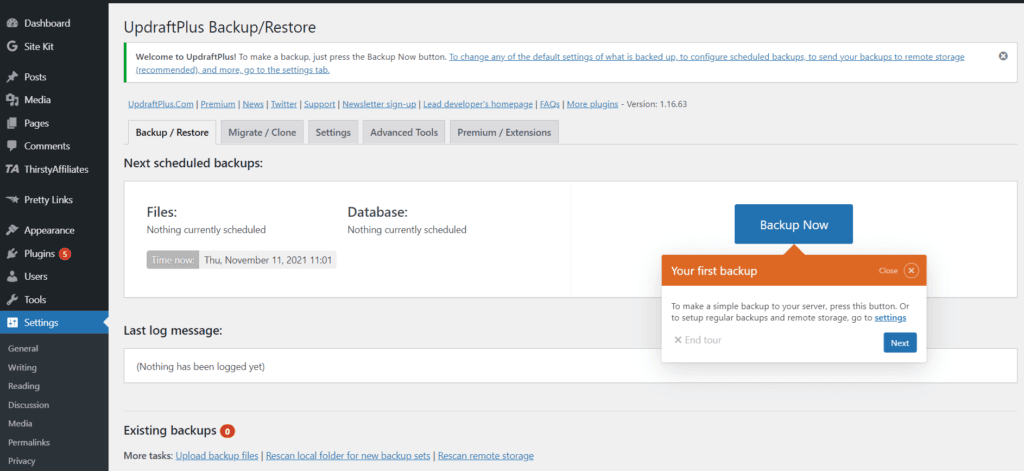The width and height of the screenshot is (1024, 471).
Task: Click Upload backup files link
Action: [x=217, y=455]
